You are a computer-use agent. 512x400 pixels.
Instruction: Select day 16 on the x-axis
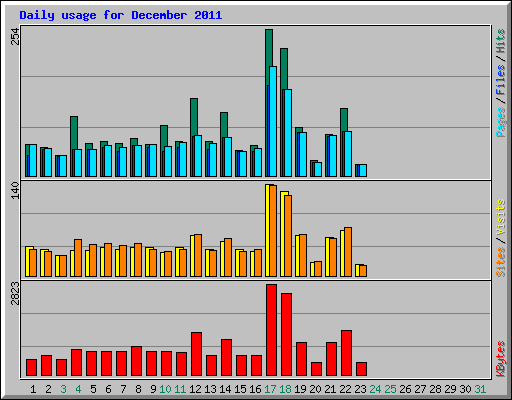pyautogui.click(x=255, y=389)
